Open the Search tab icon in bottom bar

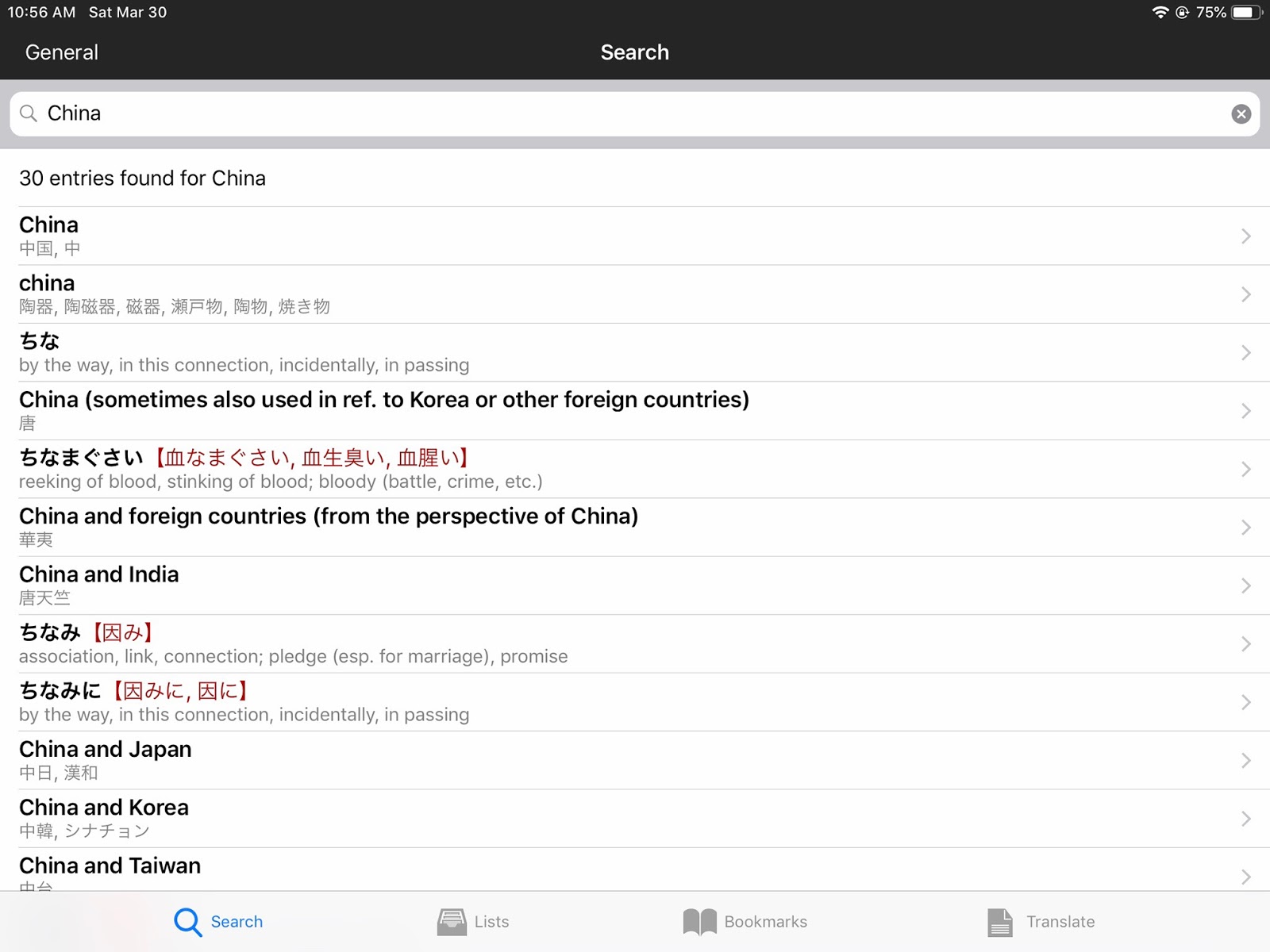click(x=188, y=922)
